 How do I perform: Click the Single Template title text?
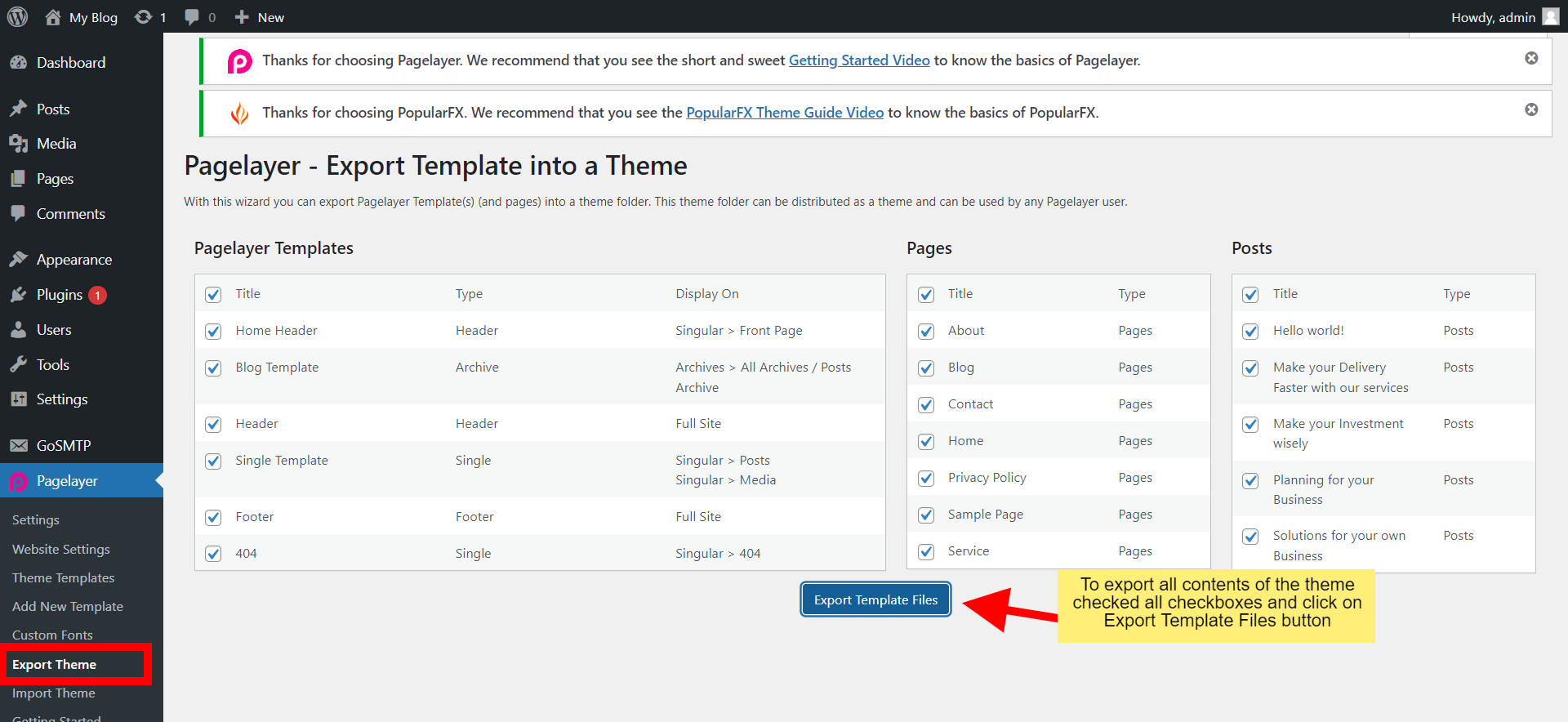coord(282,461)
